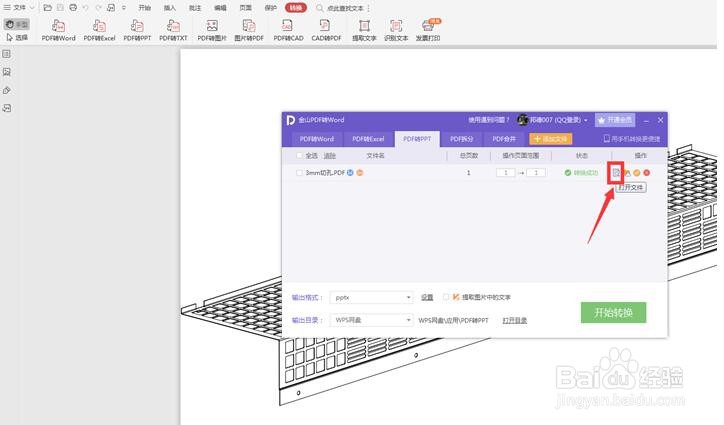
Task: Click the orange circle icon in 操作 column
Action: pos(637,173)
